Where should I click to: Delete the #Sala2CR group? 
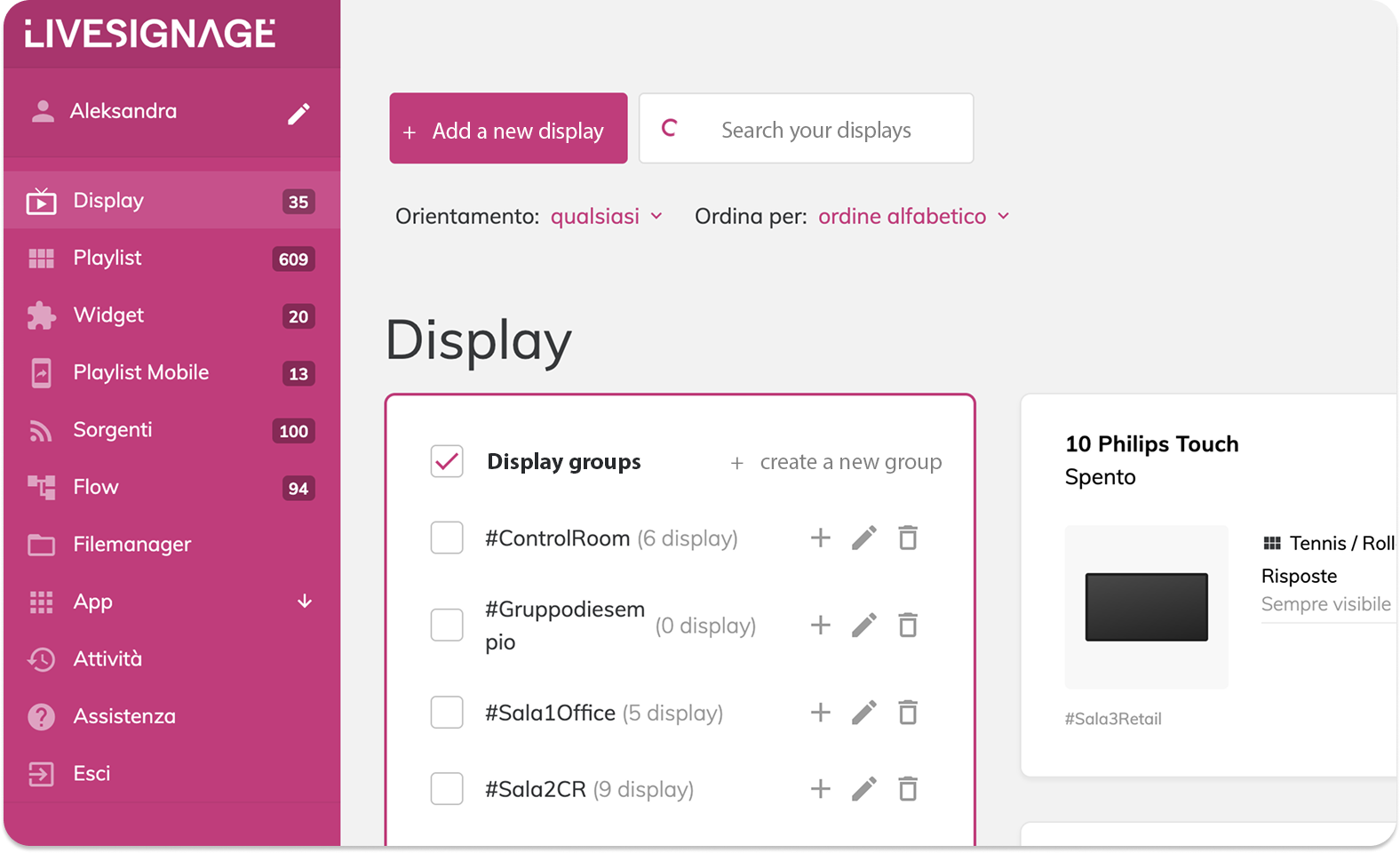pos(908,788)
